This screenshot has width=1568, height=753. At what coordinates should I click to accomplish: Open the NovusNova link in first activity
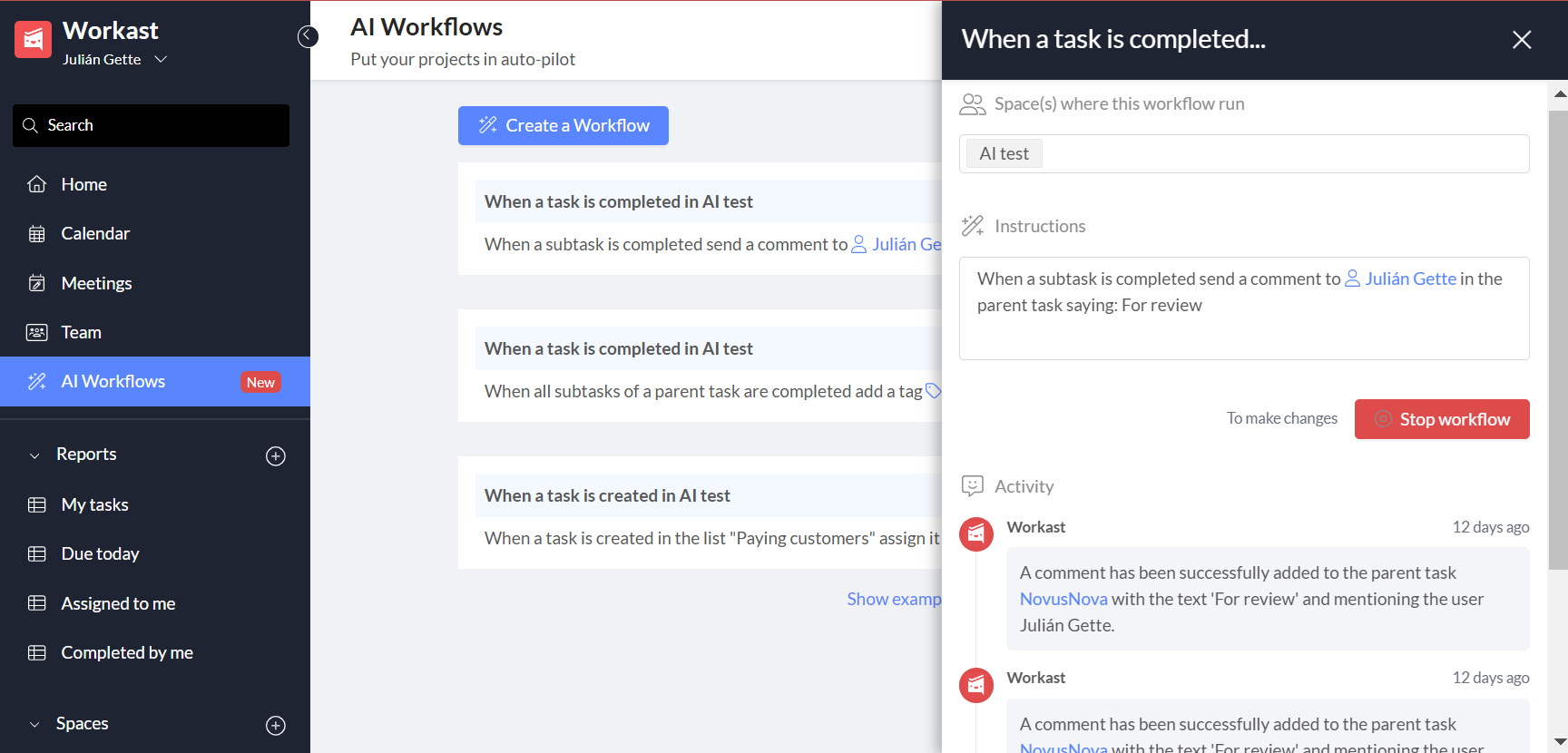1063,599
